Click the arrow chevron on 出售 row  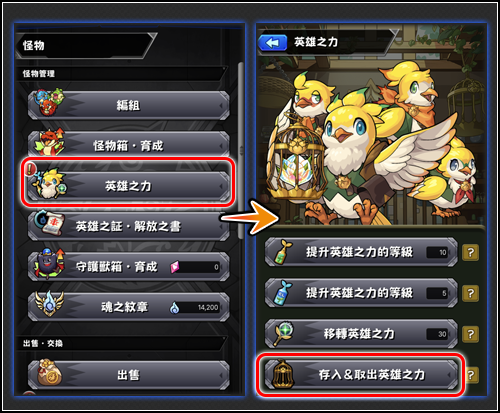tap(221, 375)
